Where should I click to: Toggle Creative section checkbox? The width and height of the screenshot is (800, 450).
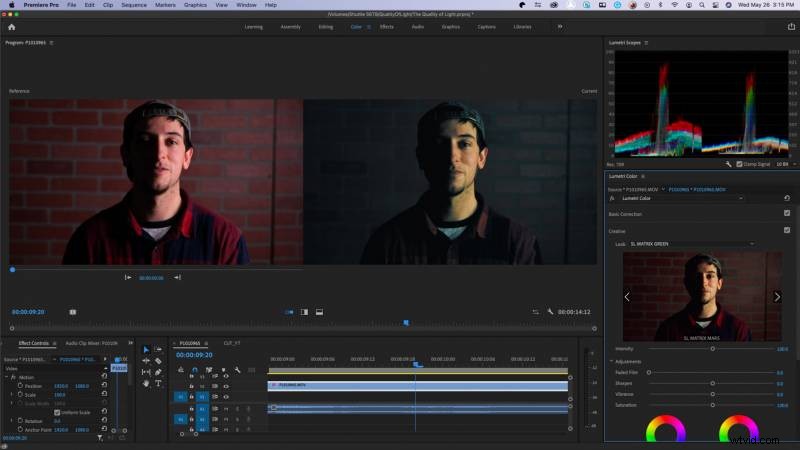(x=787, y=230)
